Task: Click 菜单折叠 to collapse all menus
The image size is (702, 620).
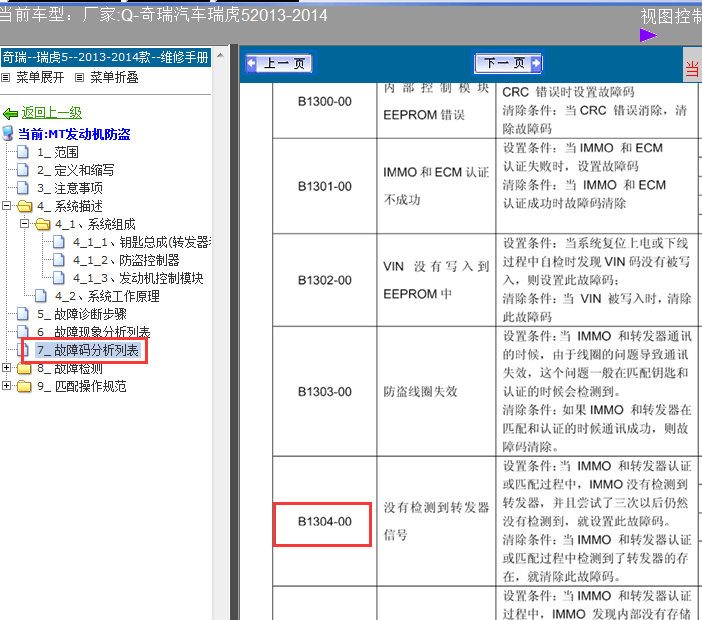Action: [x=114, y=77]
